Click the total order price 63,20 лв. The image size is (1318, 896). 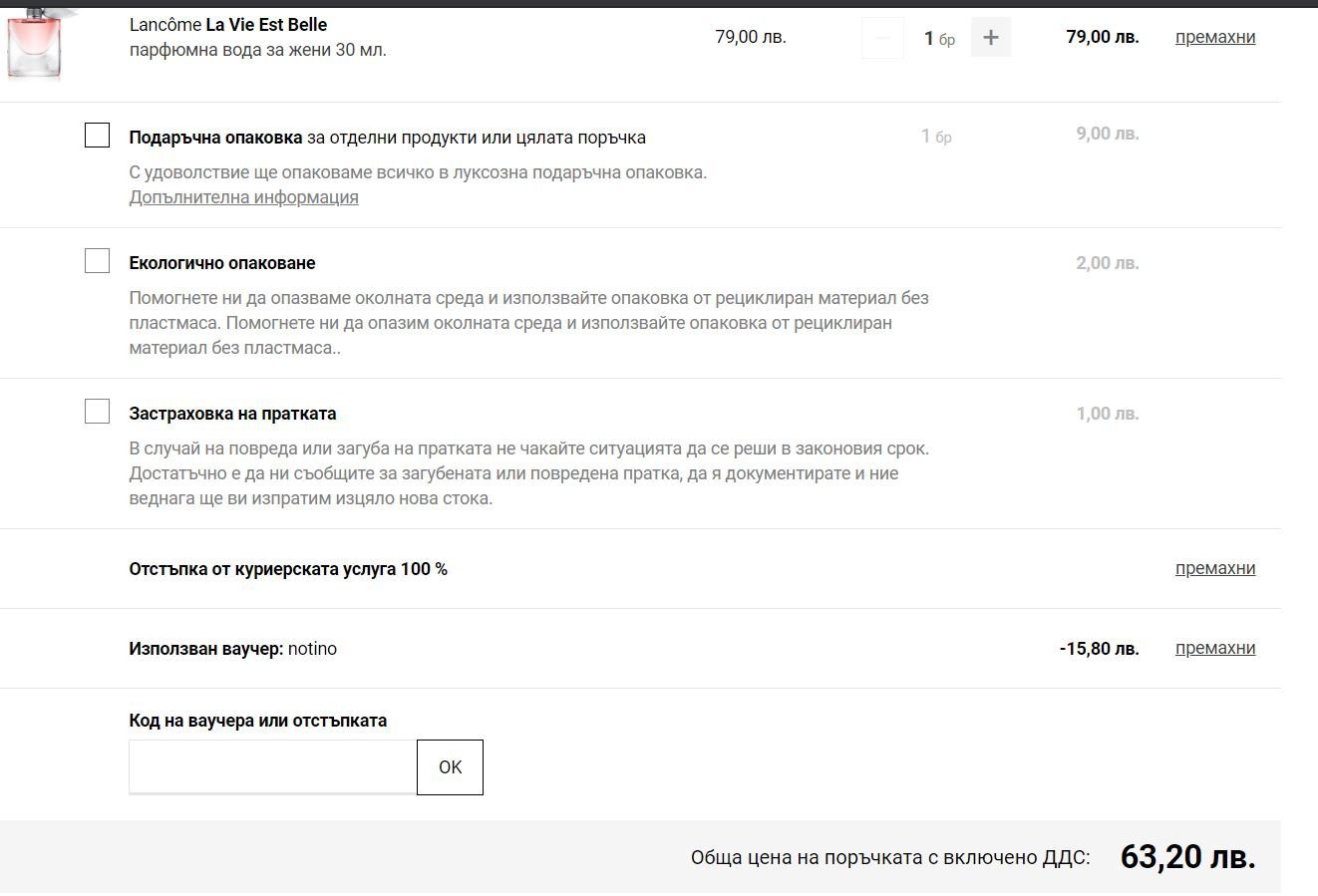point(1187,856)
